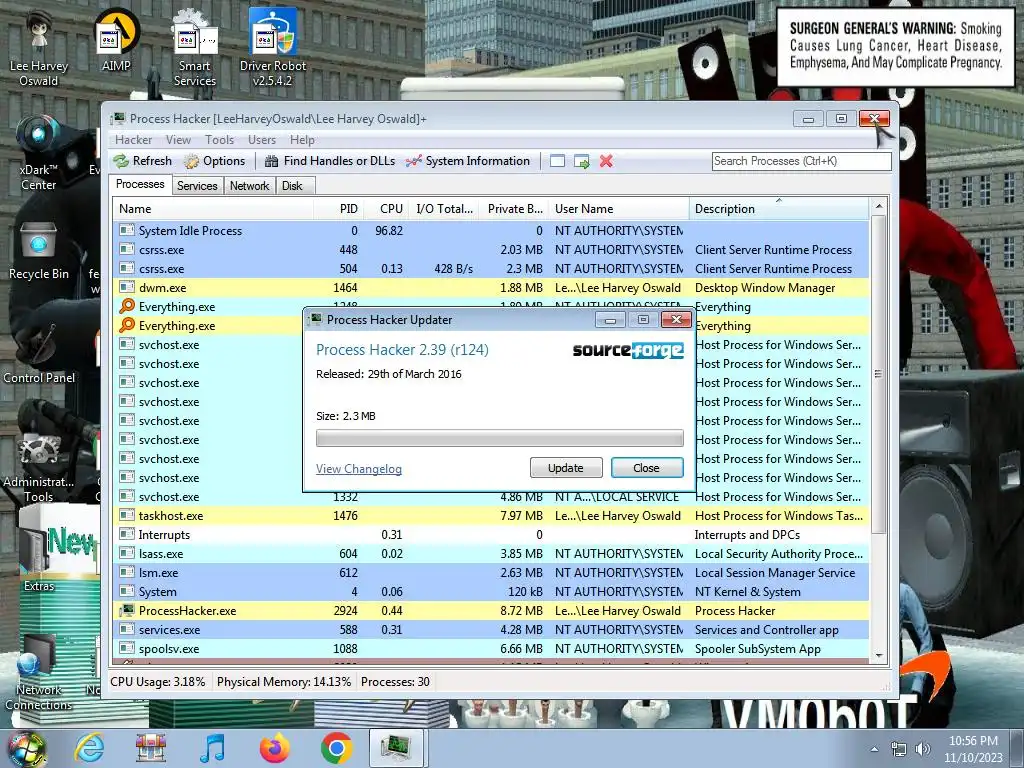
Task: Select the lsass.exe process row
Action: click(x=492, y=553)
